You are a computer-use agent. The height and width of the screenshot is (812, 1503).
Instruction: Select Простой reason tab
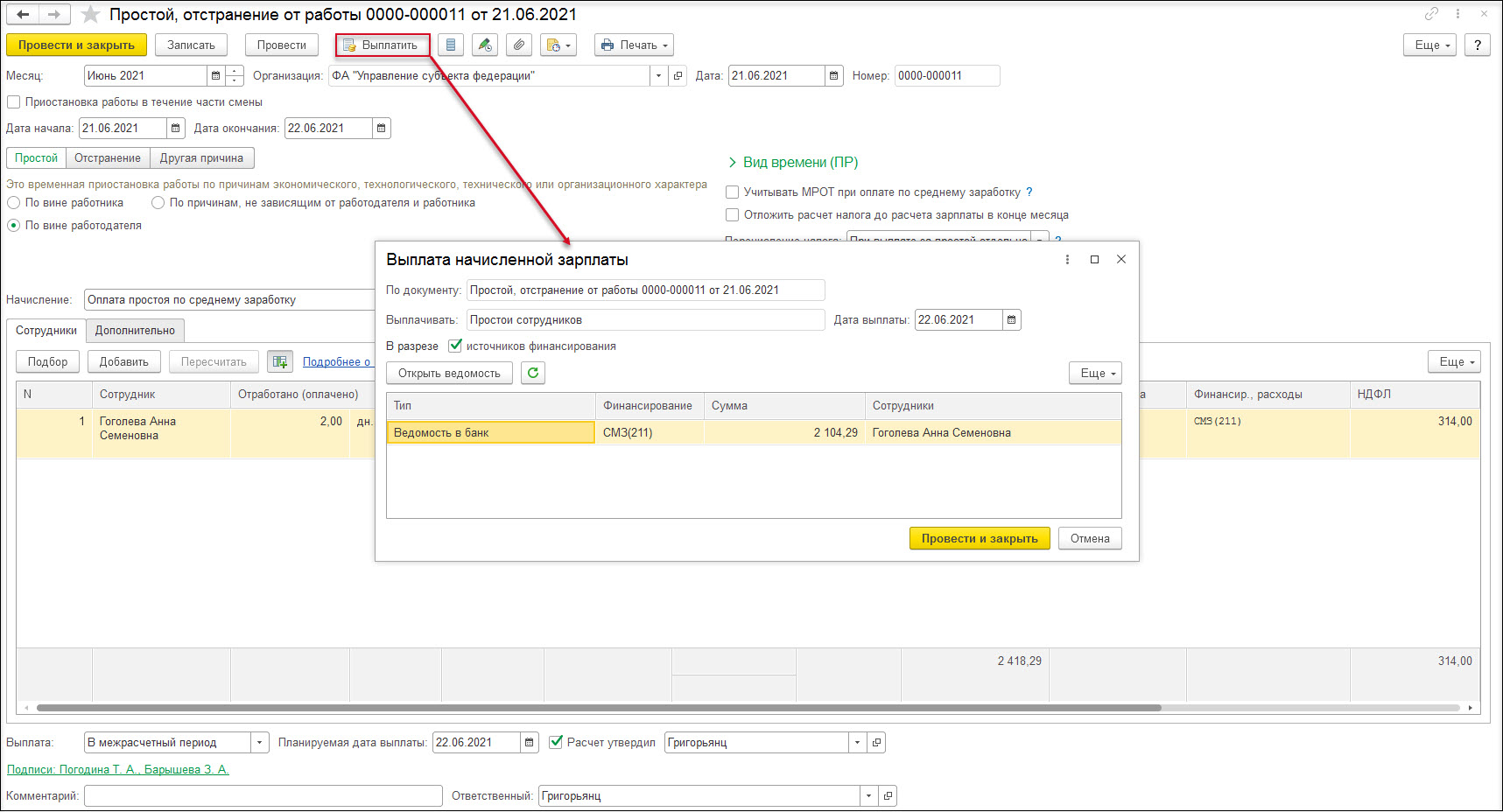pos(36,158)
